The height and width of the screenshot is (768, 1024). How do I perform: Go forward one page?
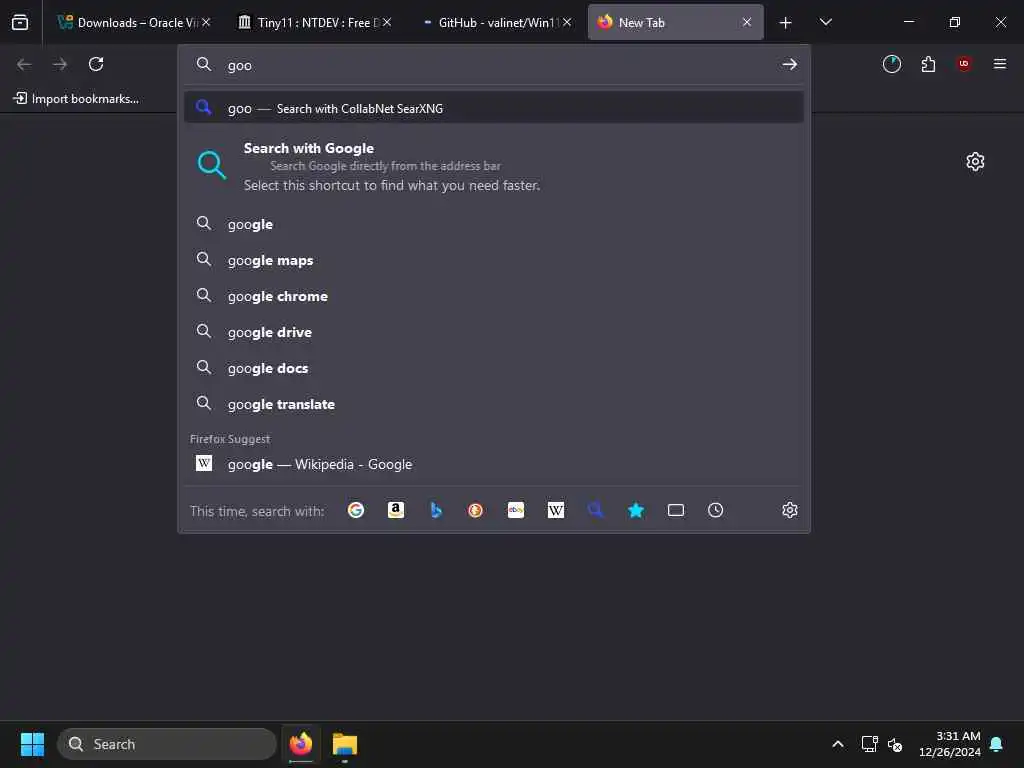click(60, 64)
